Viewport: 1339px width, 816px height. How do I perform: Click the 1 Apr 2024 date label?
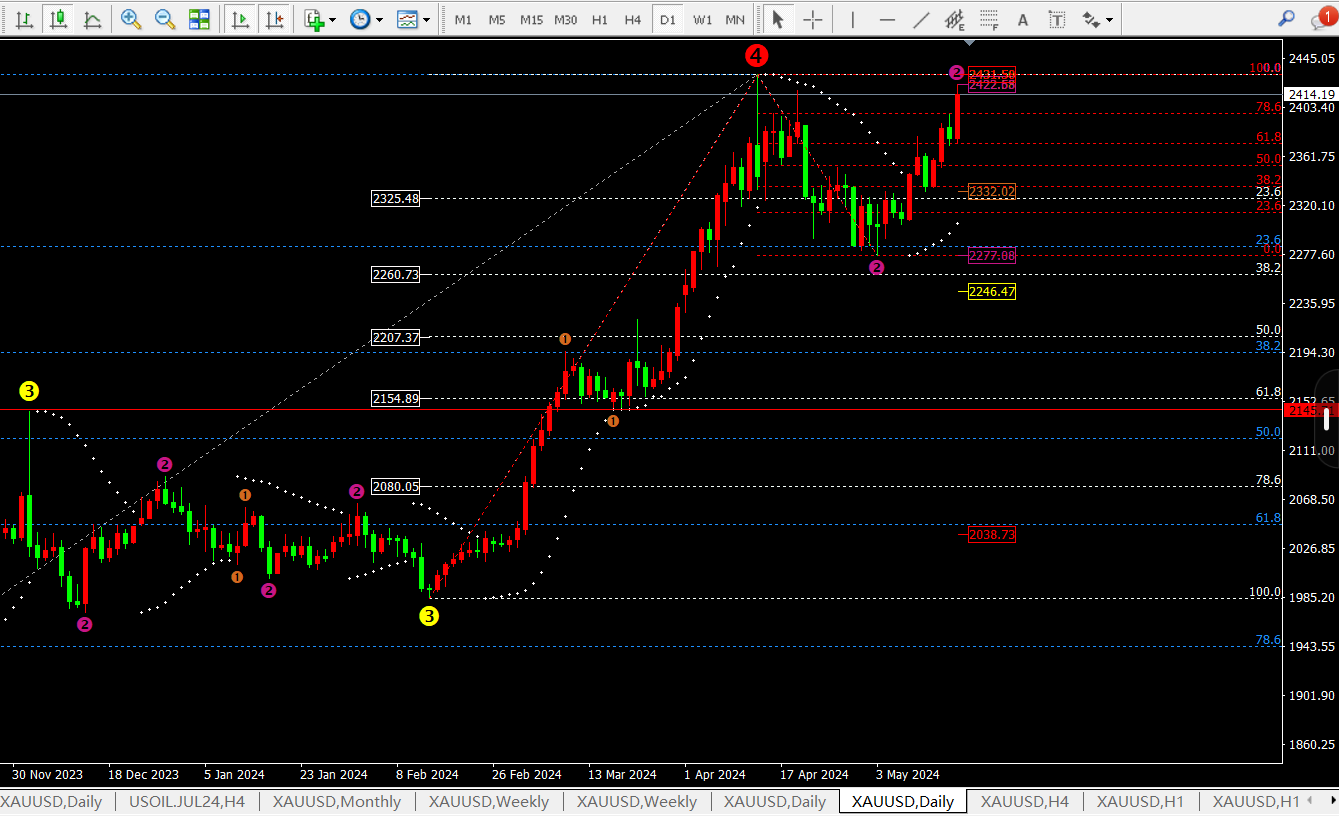coord(715,775)
